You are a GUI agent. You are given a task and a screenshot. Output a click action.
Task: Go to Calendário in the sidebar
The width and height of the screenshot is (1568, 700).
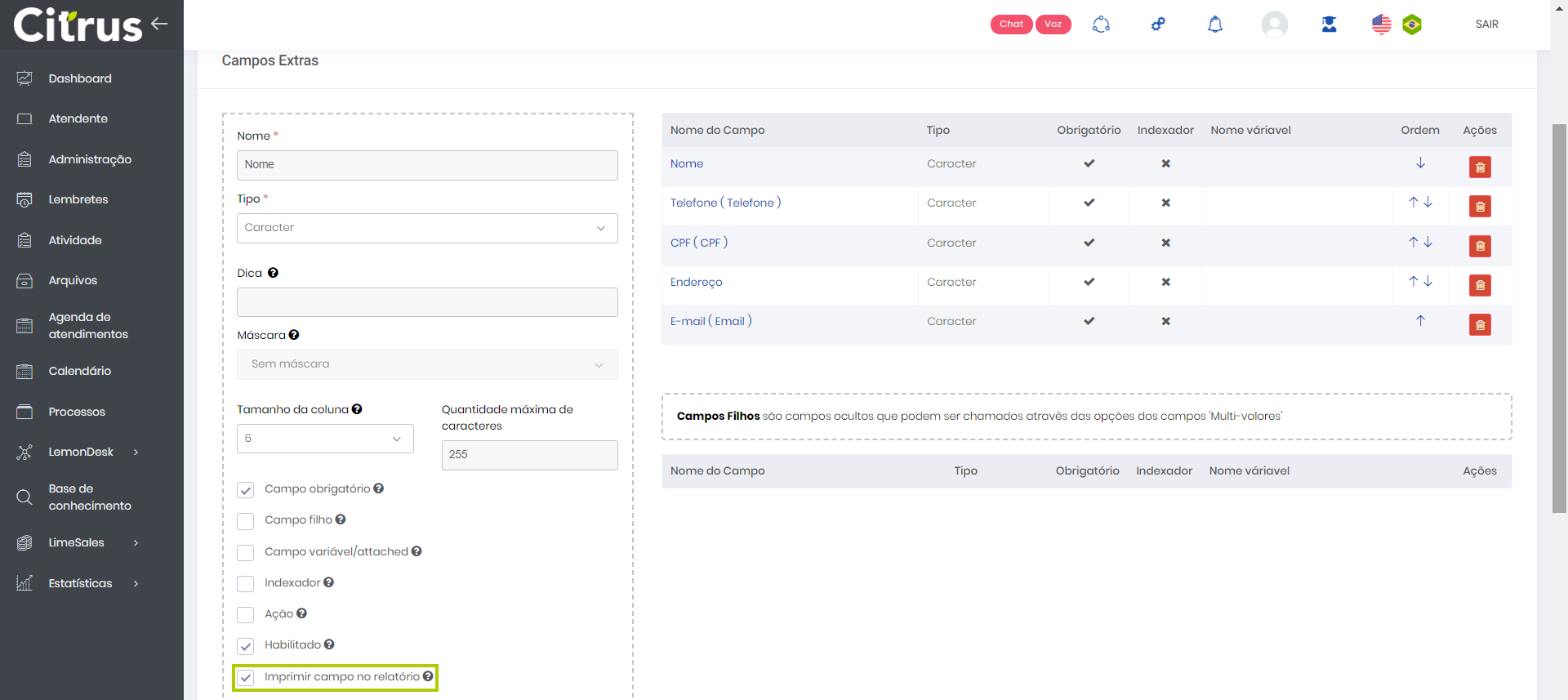click(x=80, y=371)
